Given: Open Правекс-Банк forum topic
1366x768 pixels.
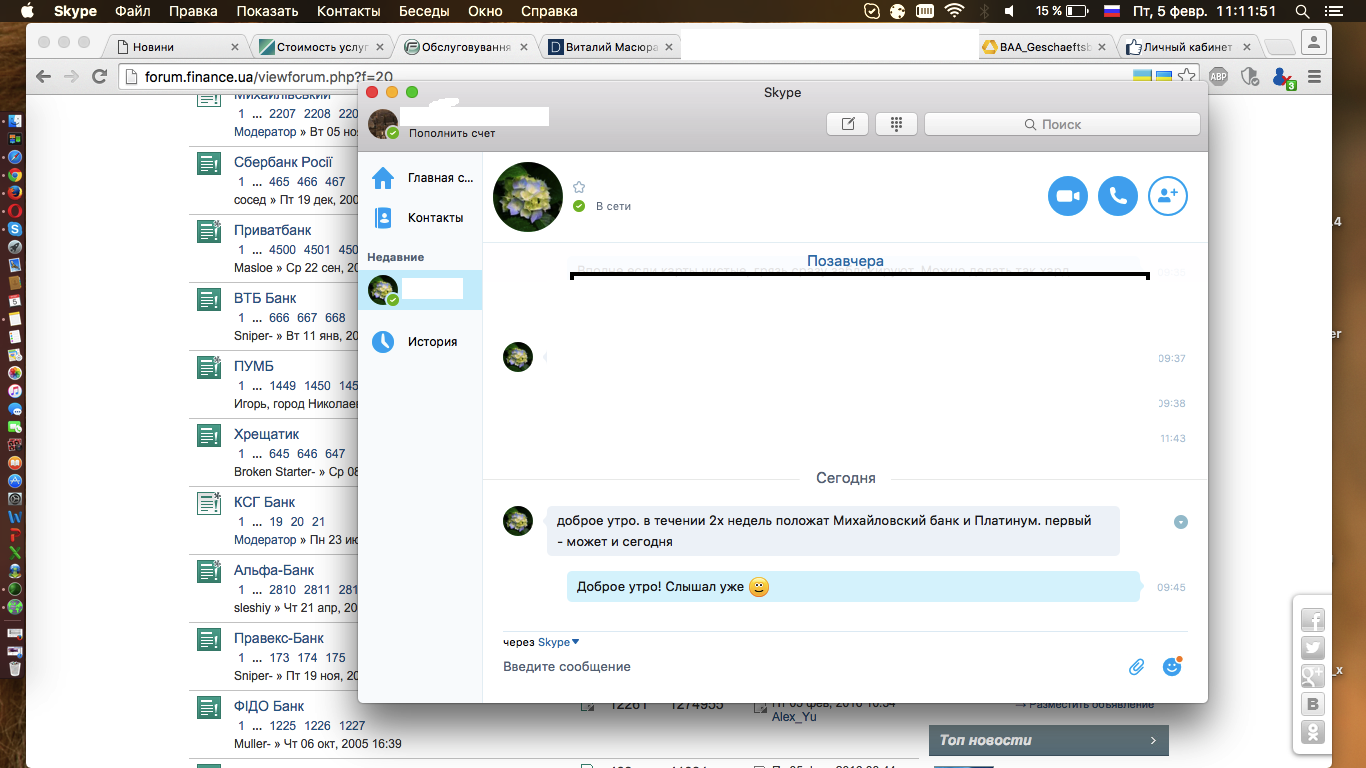Looking at the screenshot, I should click(x=279, y=638).
